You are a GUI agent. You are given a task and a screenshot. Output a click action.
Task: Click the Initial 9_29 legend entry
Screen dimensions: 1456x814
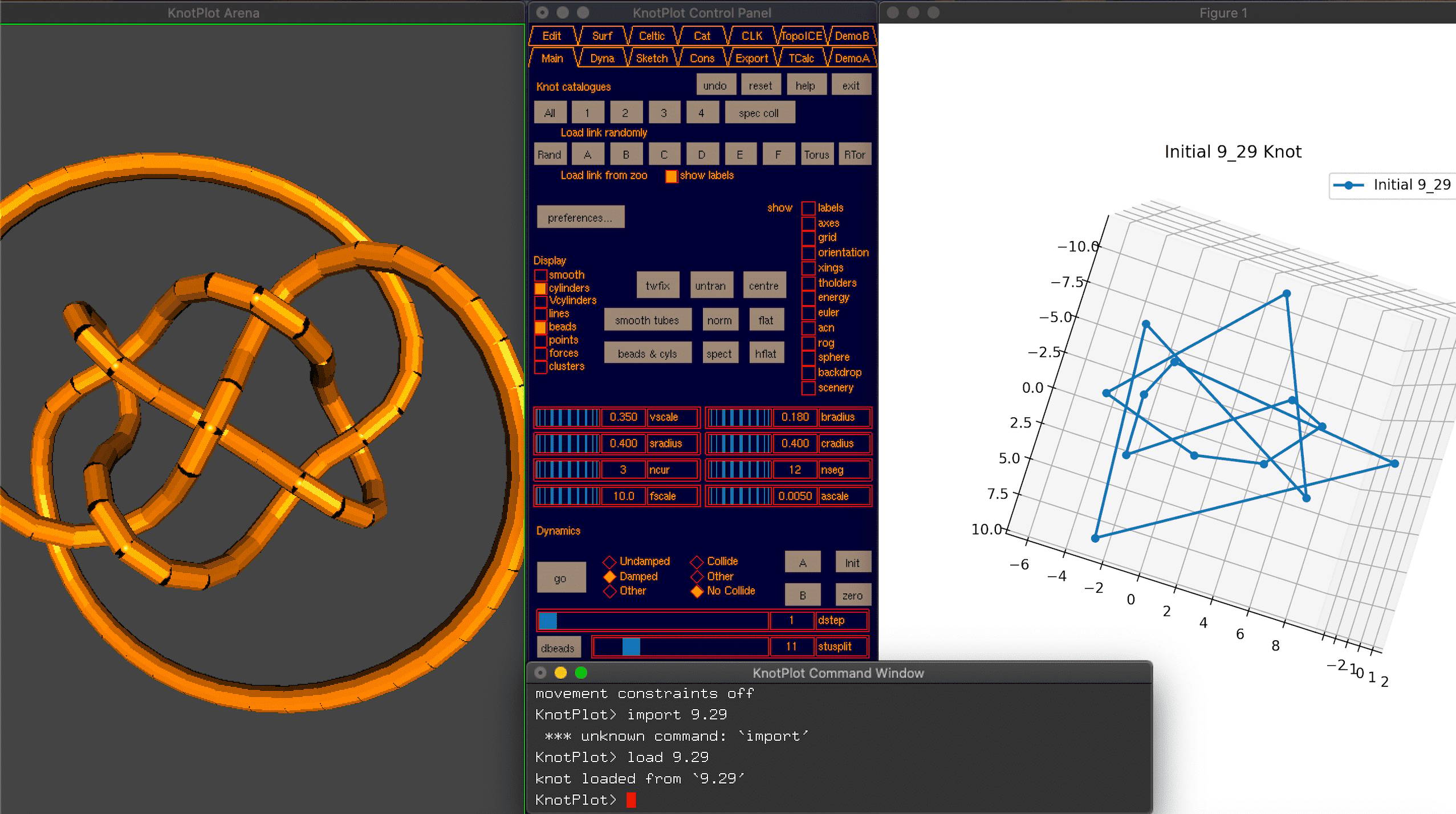tap(1393, 185)
